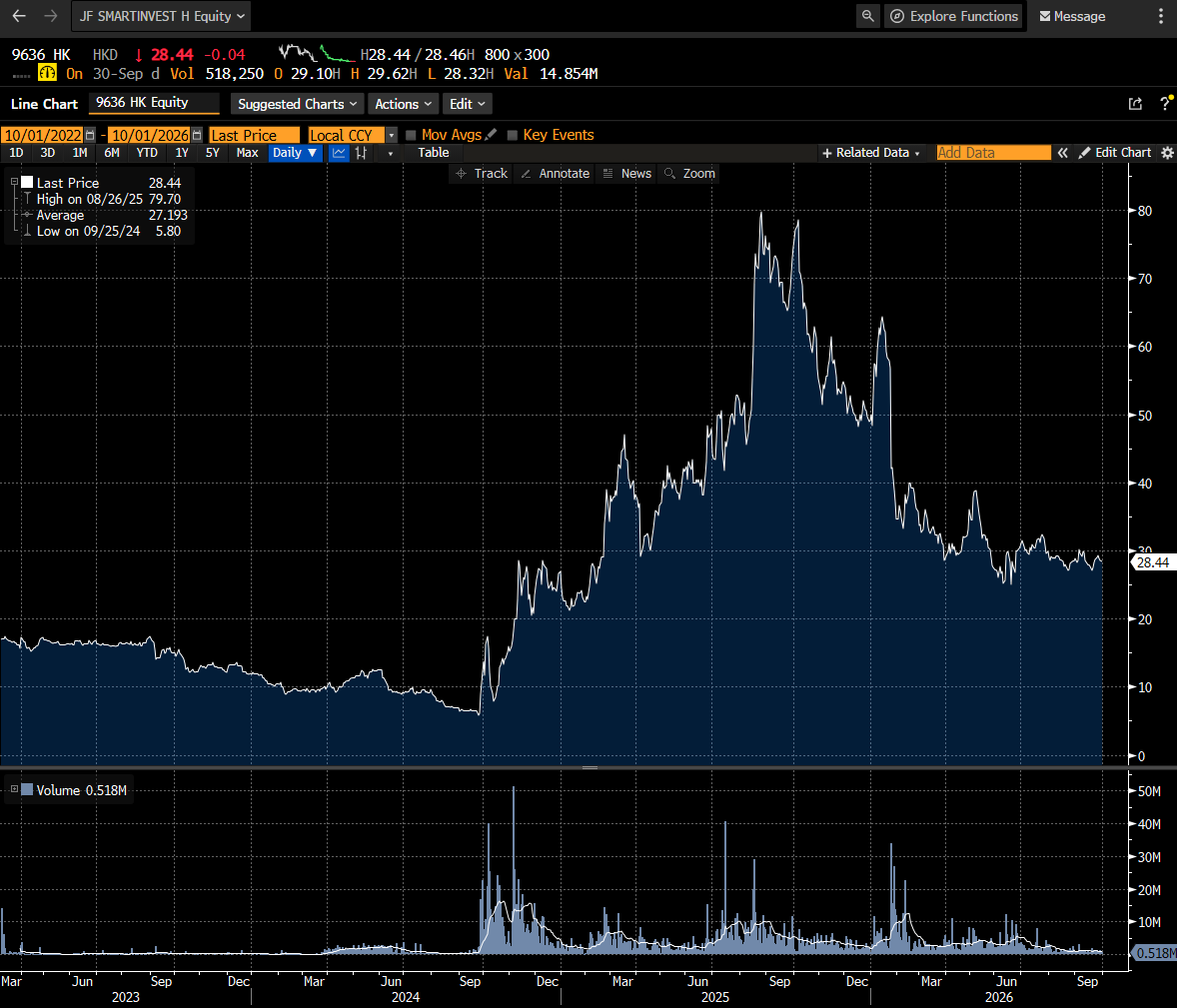Open the end date calendar picker

(198, 135)
